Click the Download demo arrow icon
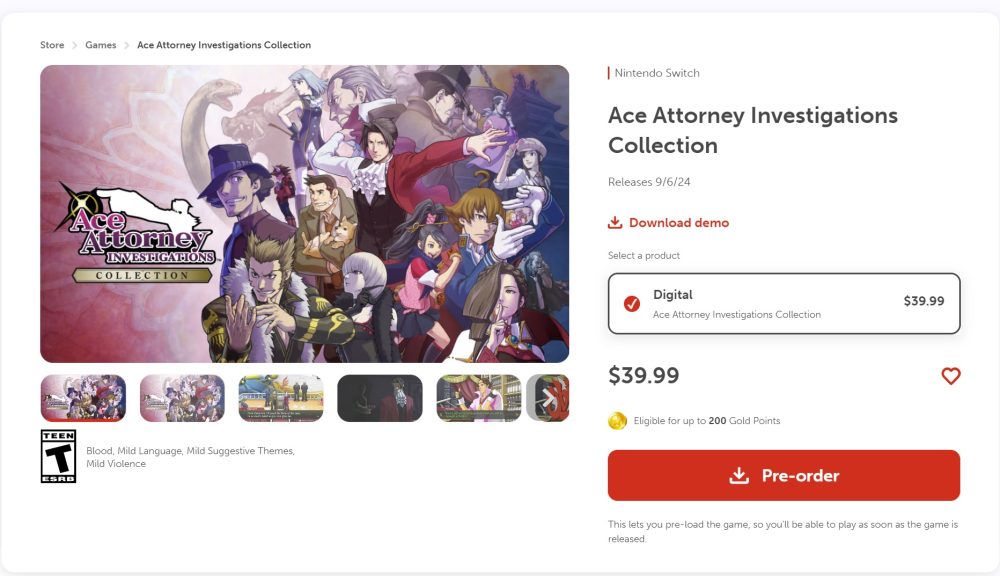This screenshot has width=1000, height=576. click(615, 223)
